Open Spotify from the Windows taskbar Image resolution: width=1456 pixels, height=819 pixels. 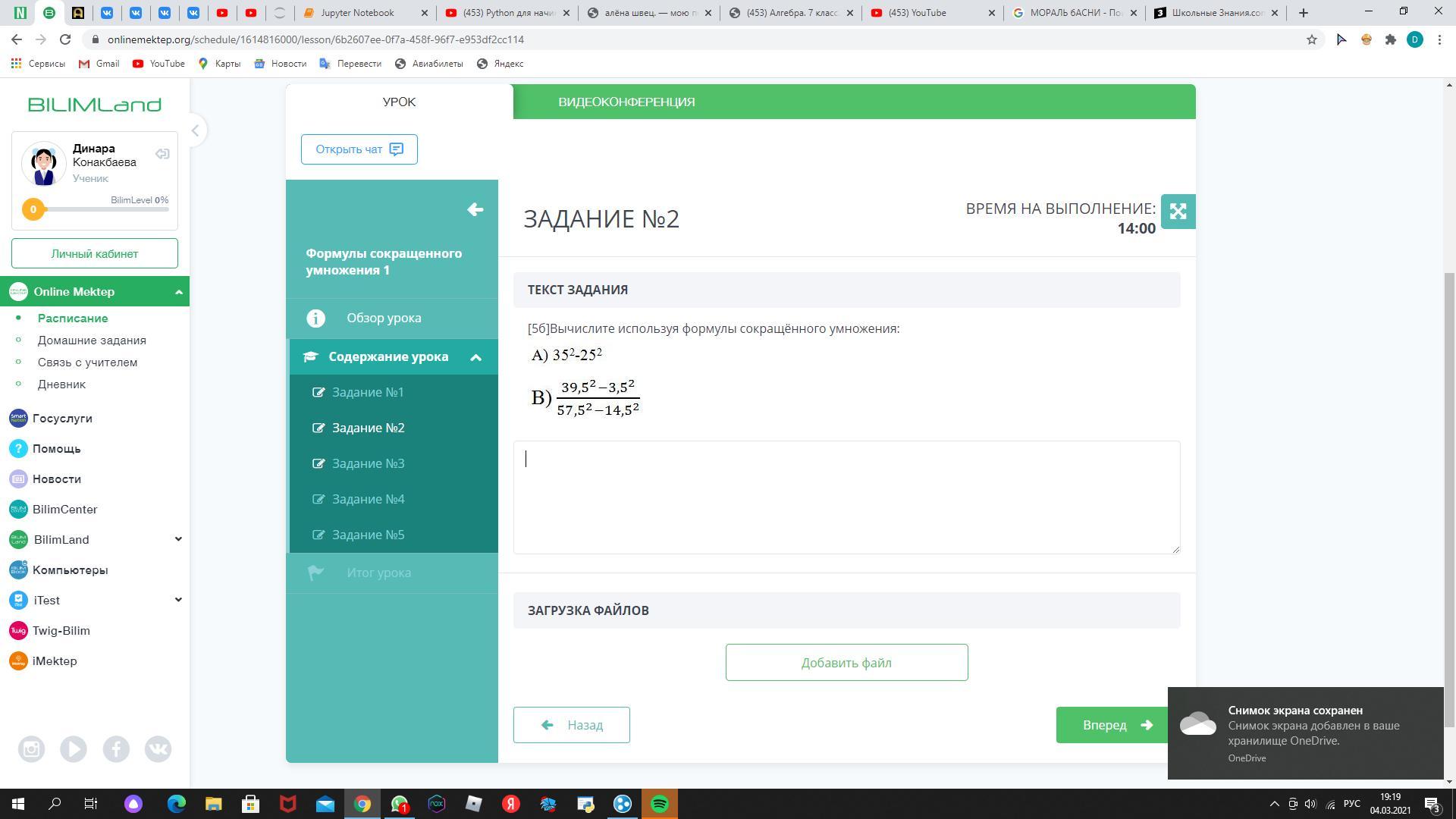click(x=659, y=804)
